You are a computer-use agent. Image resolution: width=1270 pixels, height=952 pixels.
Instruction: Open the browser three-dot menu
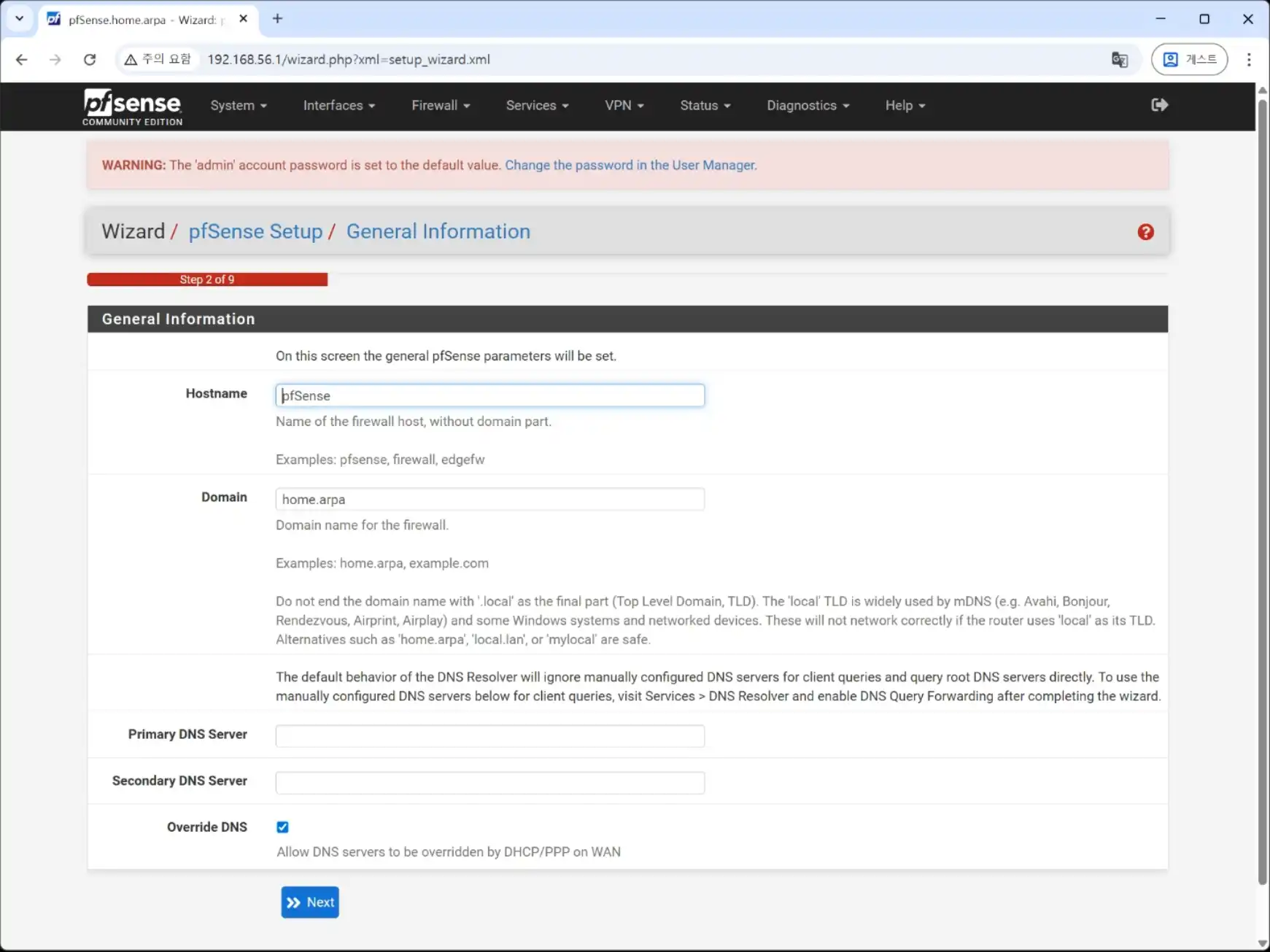pos(1249,60)
